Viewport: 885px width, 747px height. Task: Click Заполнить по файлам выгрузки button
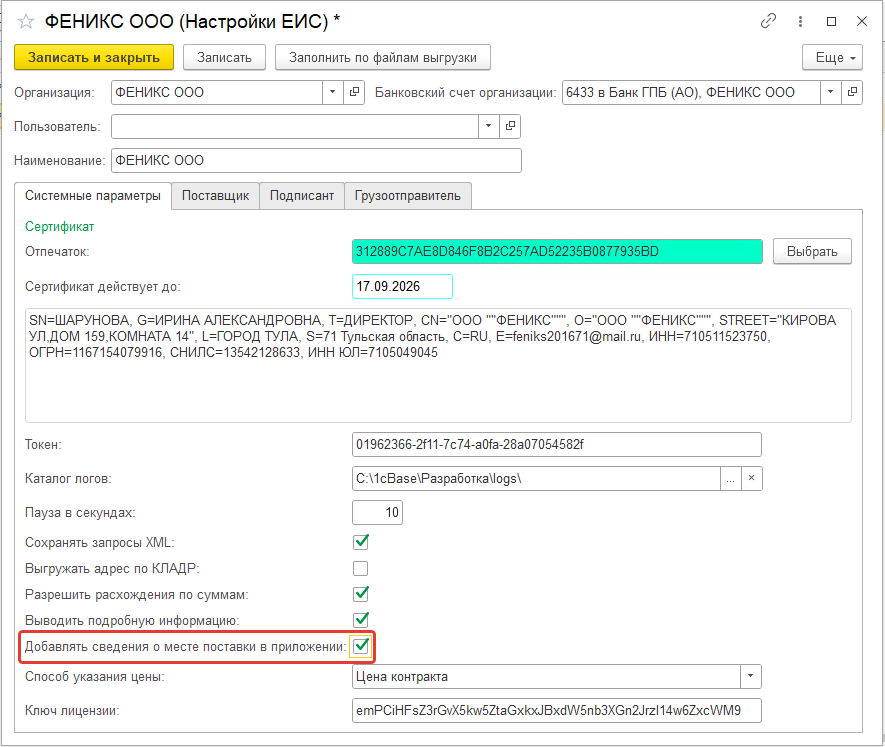click(x=383, y=58)
